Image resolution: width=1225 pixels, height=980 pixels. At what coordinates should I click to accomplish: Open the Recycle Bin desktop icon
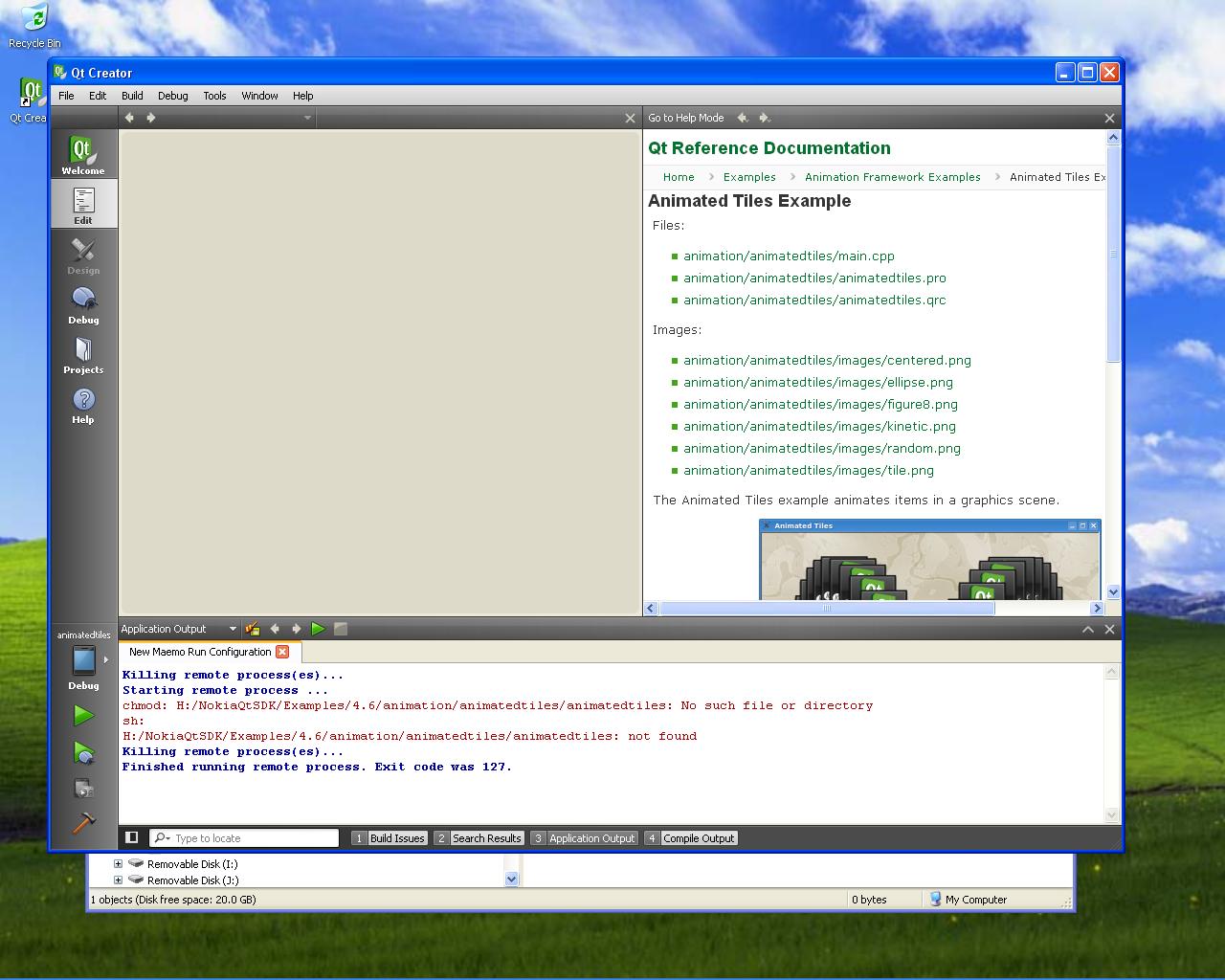point(34,26)
